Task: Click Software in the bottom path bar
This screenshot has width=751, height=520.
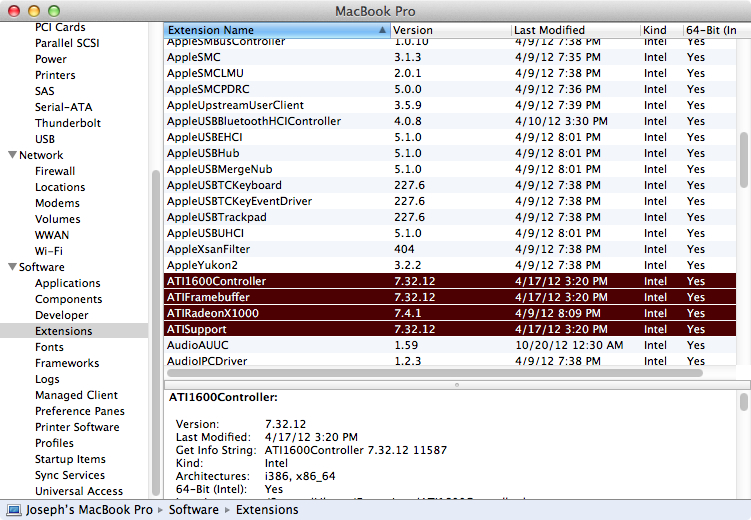Action: (193, 510)
